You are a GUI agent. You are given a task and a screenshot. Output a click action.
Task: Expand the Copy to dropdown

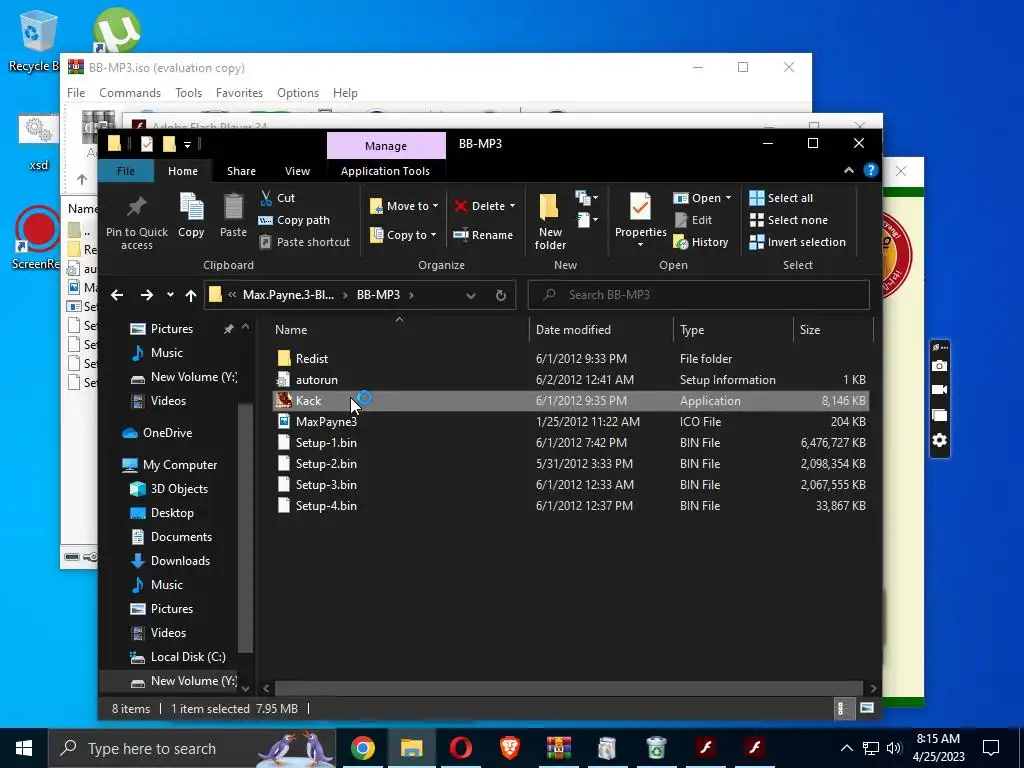[433, 234]
